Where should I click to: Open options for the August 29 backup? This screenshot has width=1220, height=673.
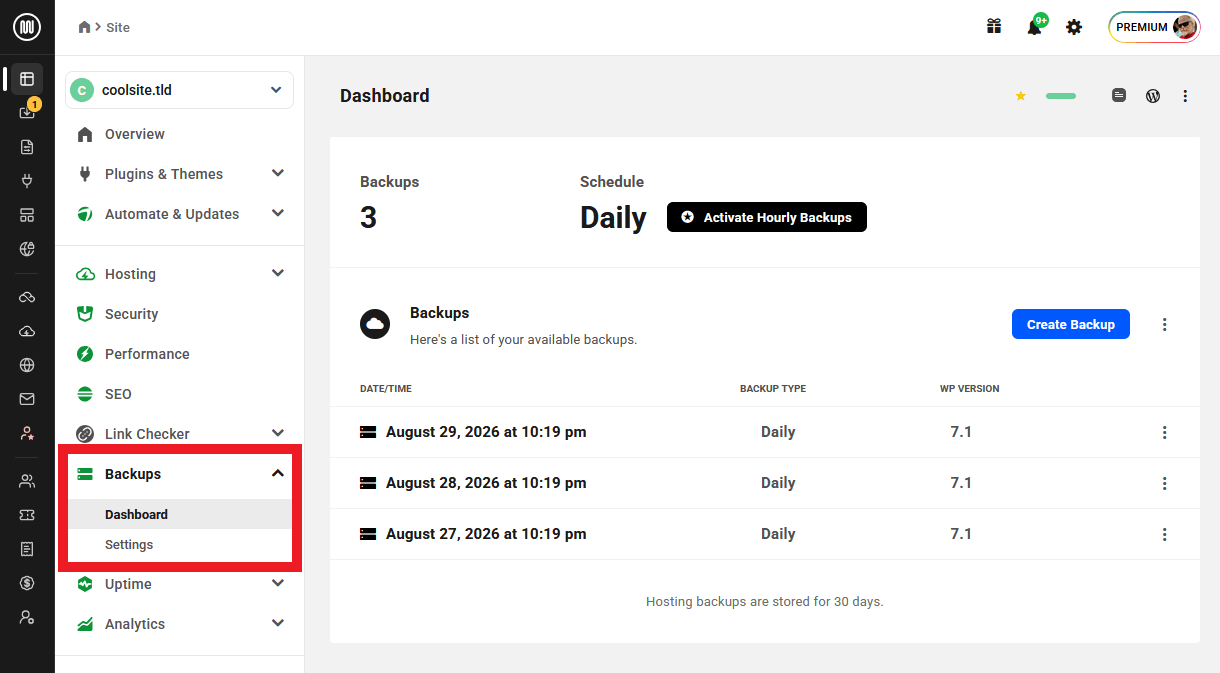coord(1165,432)
